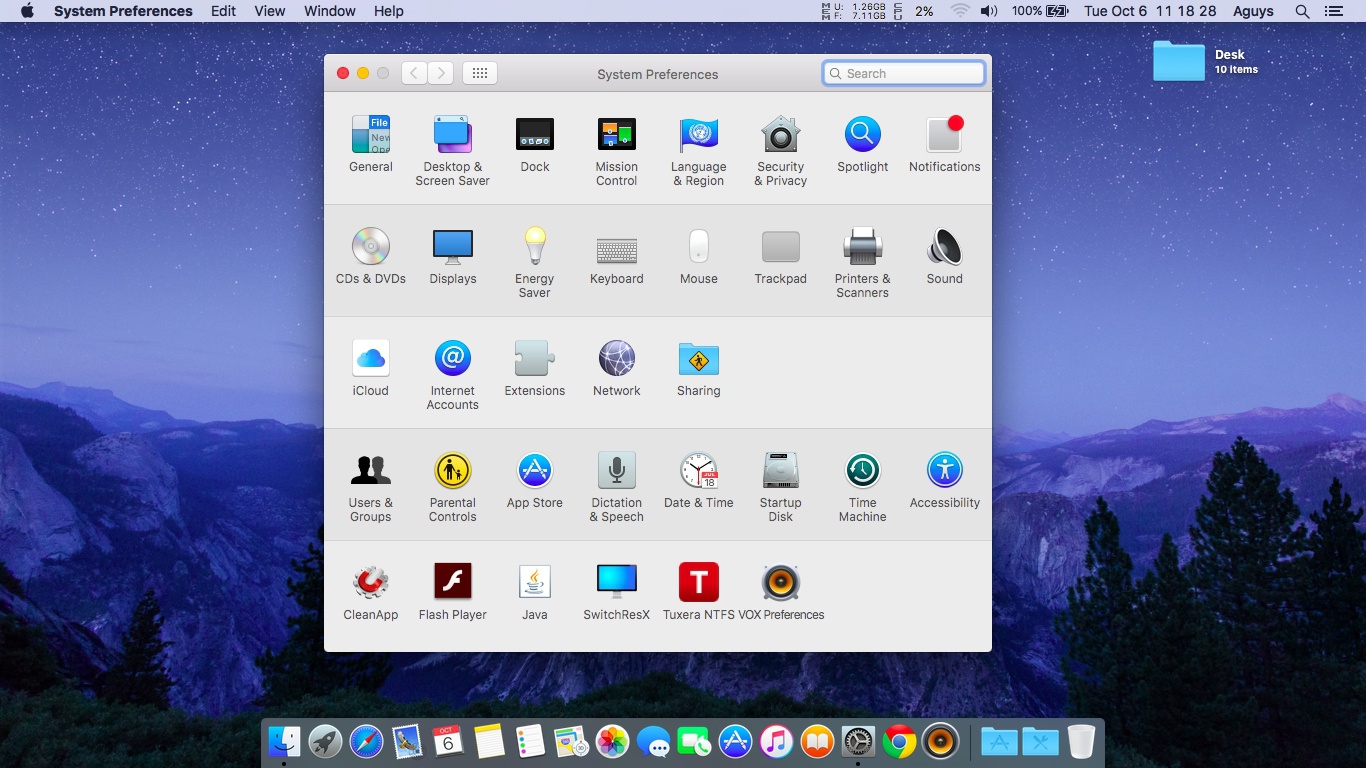The height and width of the screenshot is (768, 1366).
Task: Open Sound preferences
Action: 945,257
